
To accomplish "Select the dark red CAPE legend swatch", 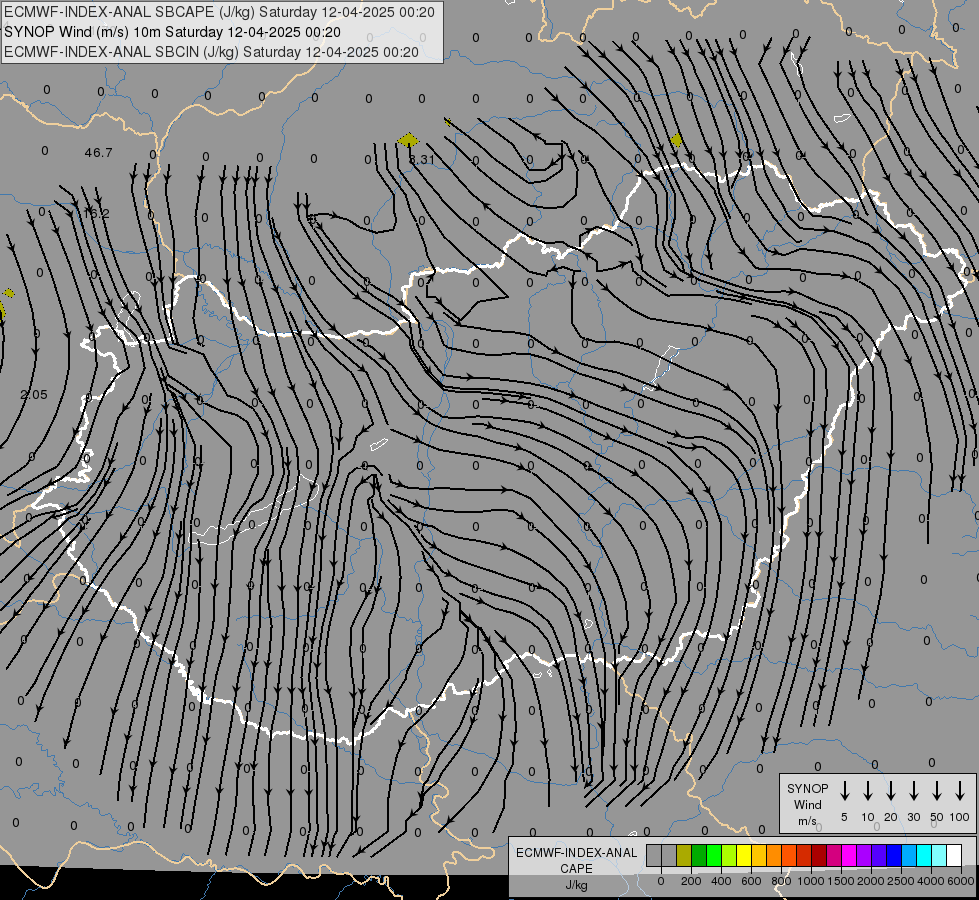I will [x=819, y=855].
